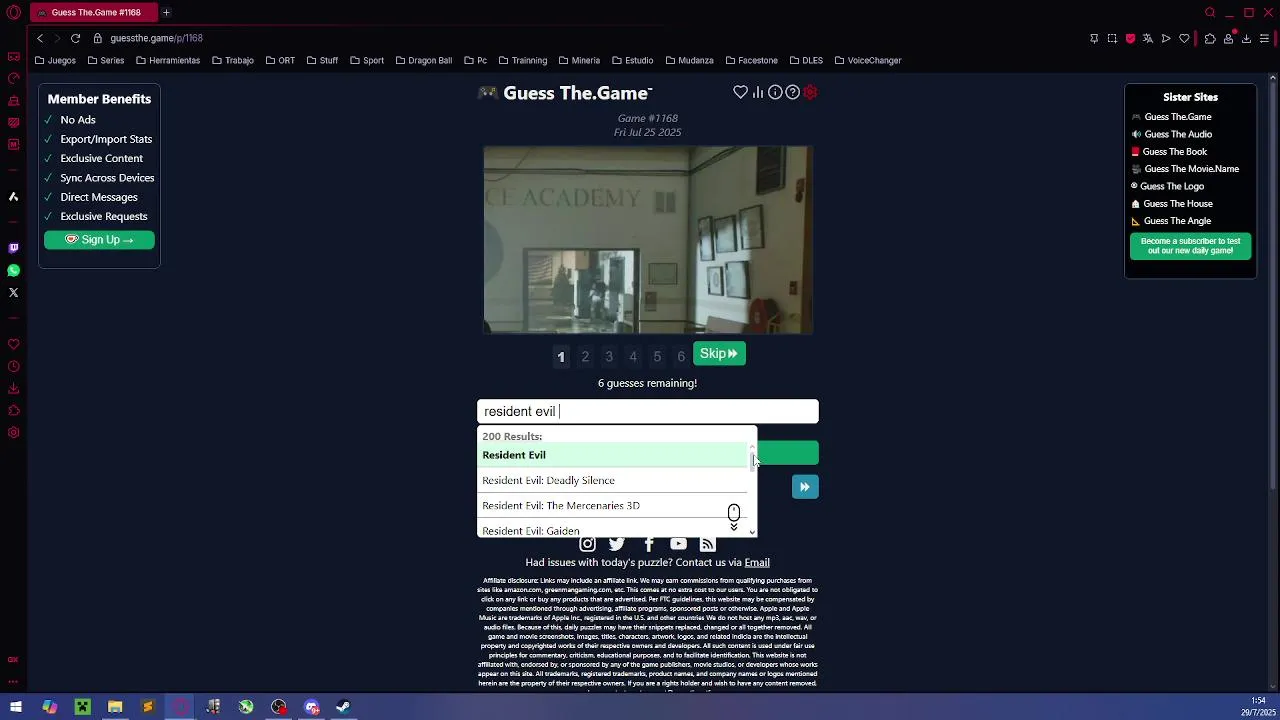Choose Resident Evil: The Mercenaries 3D
The image size is (1280, 720).
coord(612,505)
